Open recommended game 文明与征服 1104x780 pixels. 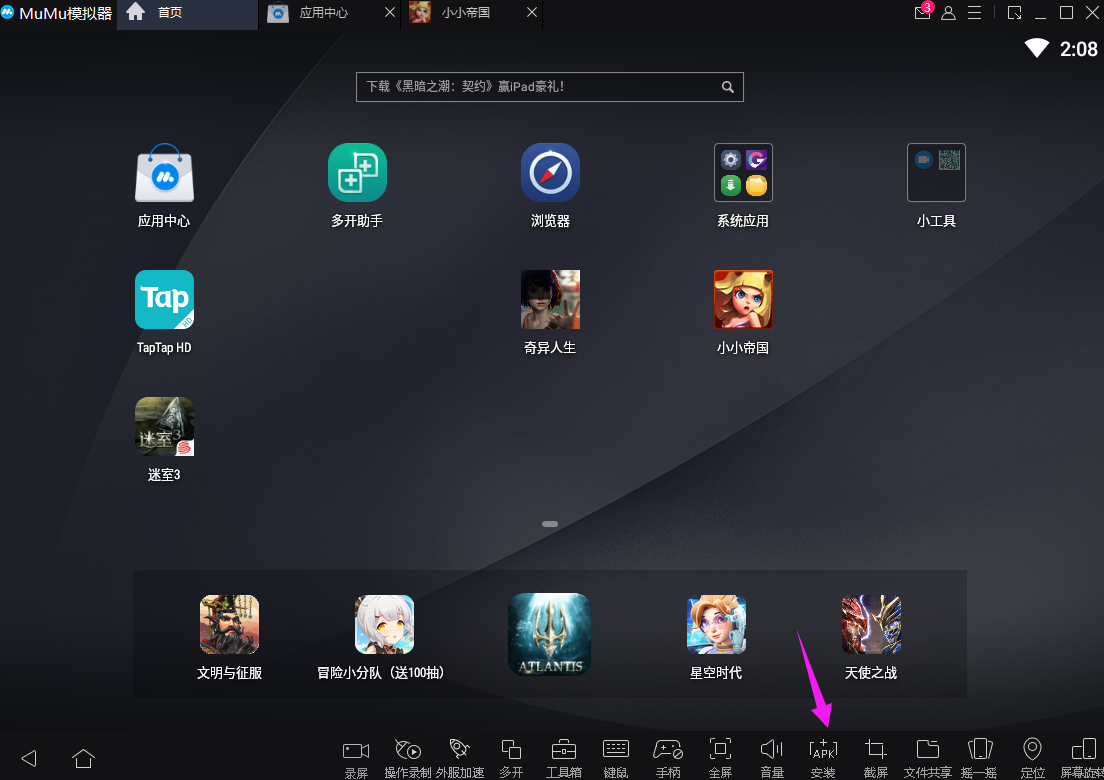pos(229,624)
